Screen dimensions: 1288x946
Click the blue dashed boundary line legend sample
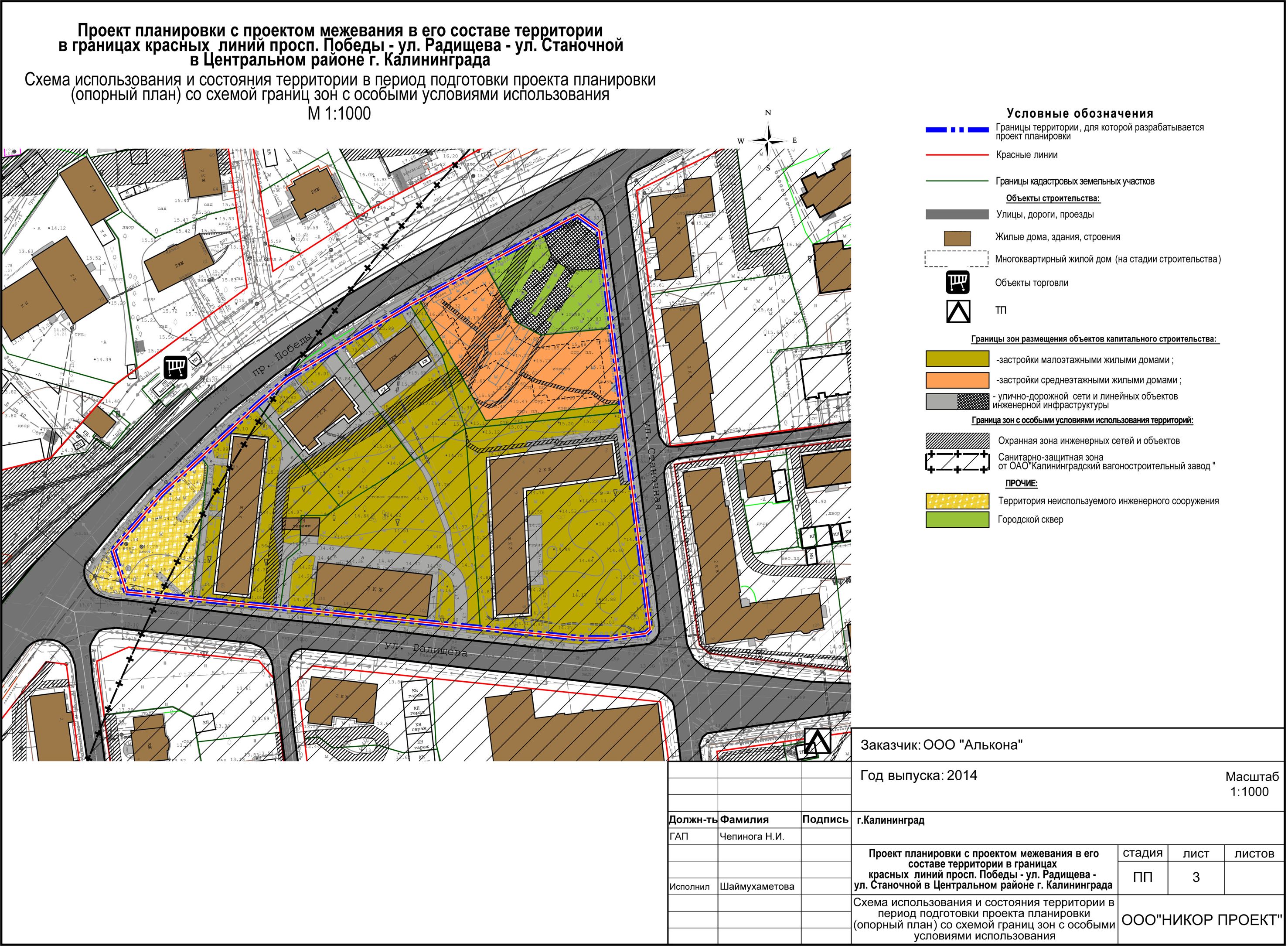(x=957, y=130)
